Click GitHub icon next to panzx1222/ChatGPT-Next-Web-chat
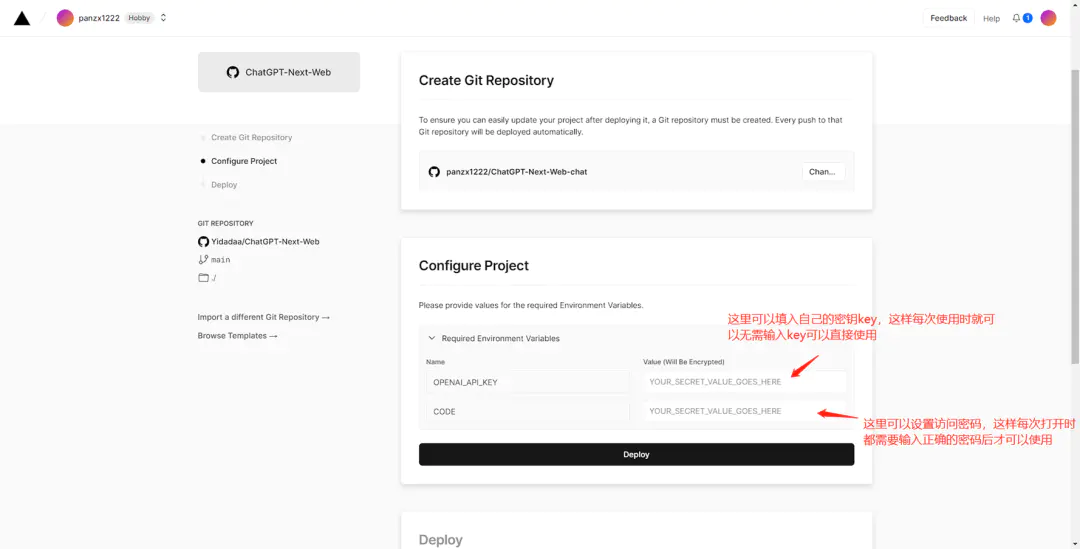Viewport: 1080px width, 549px height. [x=434, y=172]
